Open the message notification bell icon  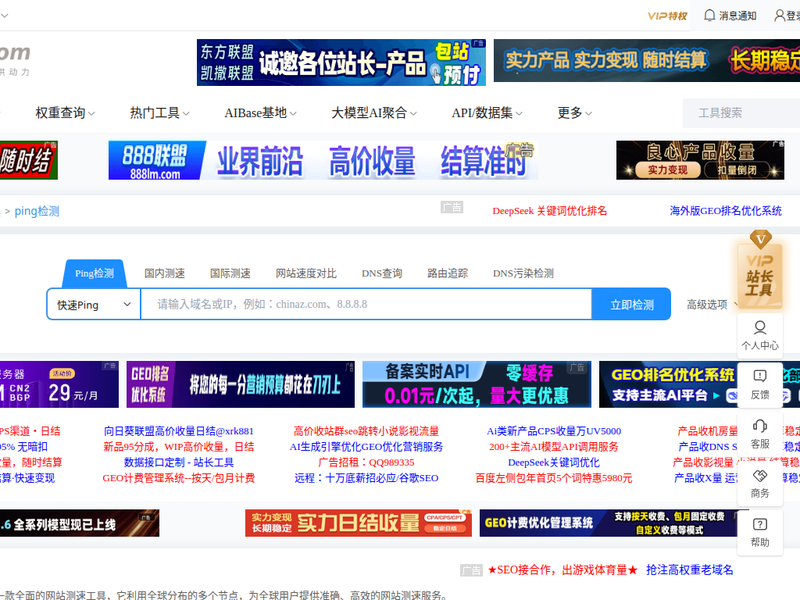tap(709, 15)
